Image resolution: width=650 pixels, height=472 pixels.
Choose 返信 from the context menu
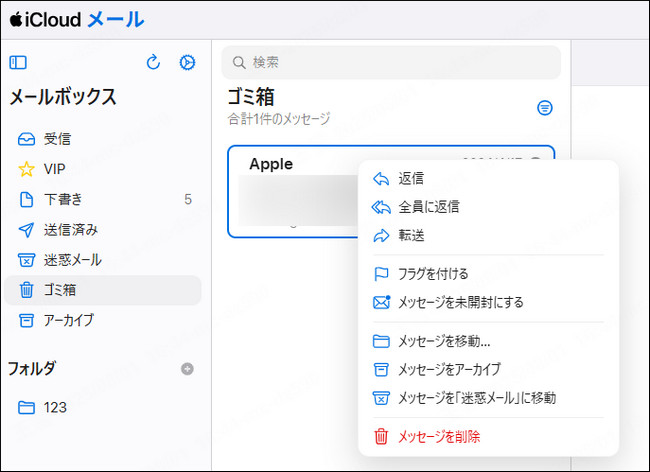(488, 179)
